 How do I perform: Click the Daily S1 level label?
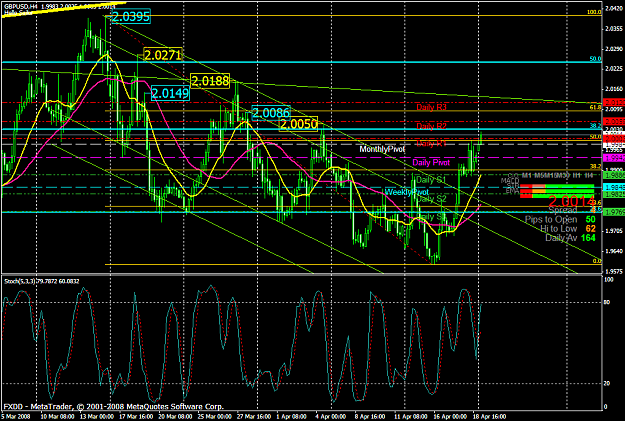click(431, 180)
